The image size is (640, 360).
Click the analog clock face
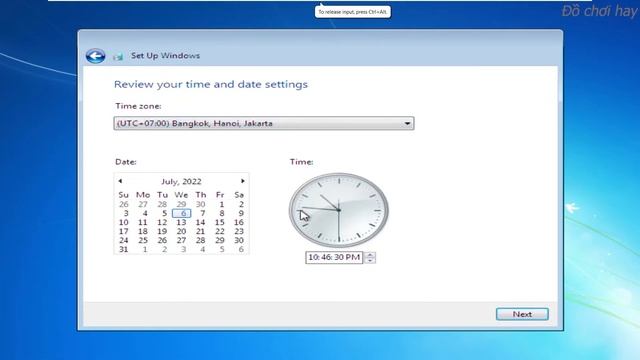339,210
